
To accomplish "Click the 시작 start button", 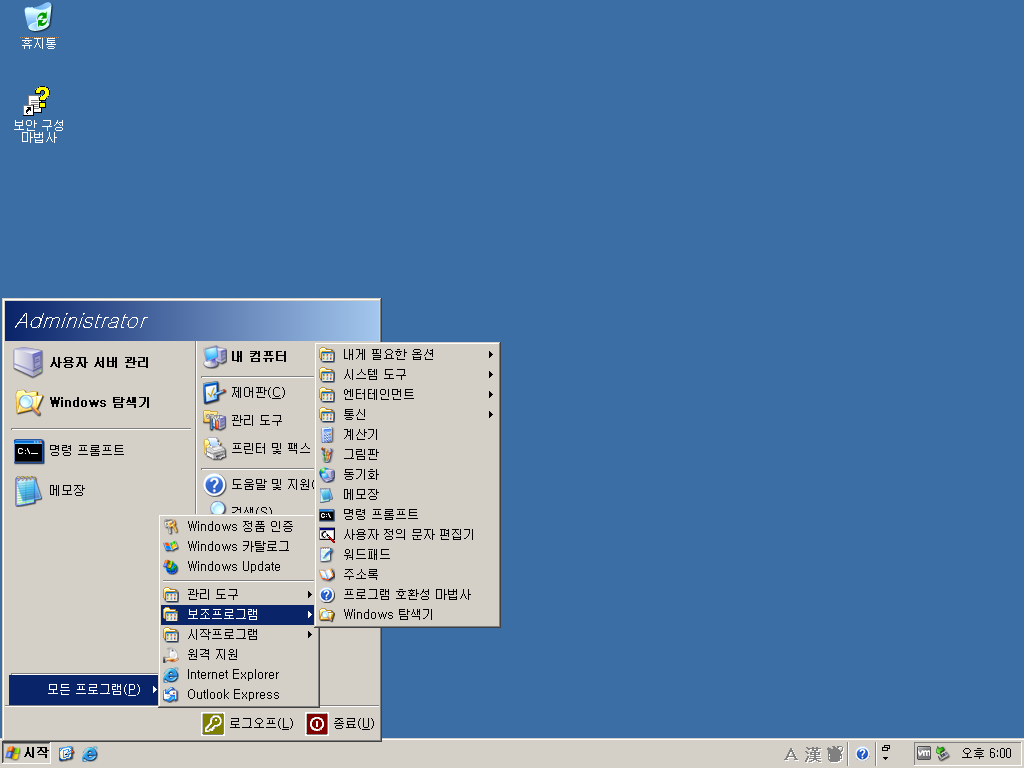I will point(26,753).
